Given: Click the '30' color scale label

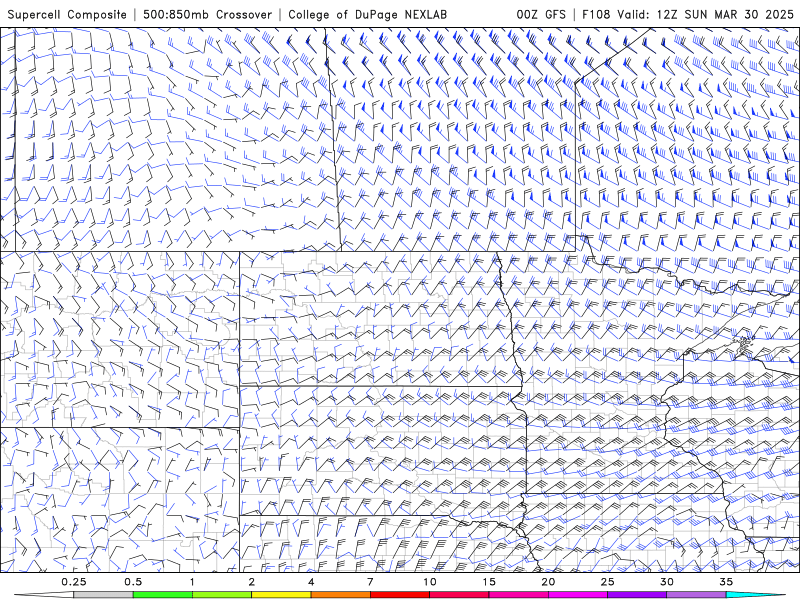Looking at the screenshot, I should (667, 582).
